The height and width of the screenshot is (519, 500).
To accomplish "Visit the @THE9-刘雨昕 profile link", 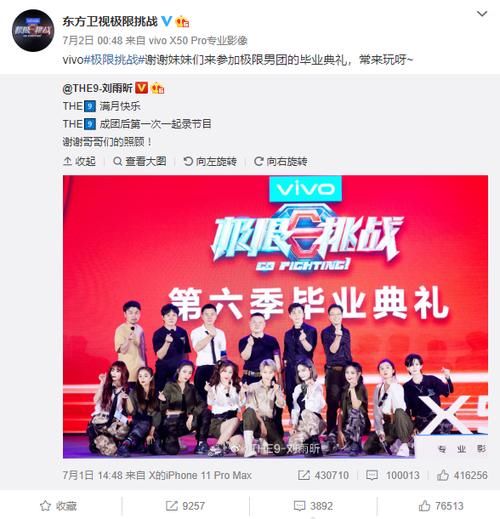I will coord(97,88).
